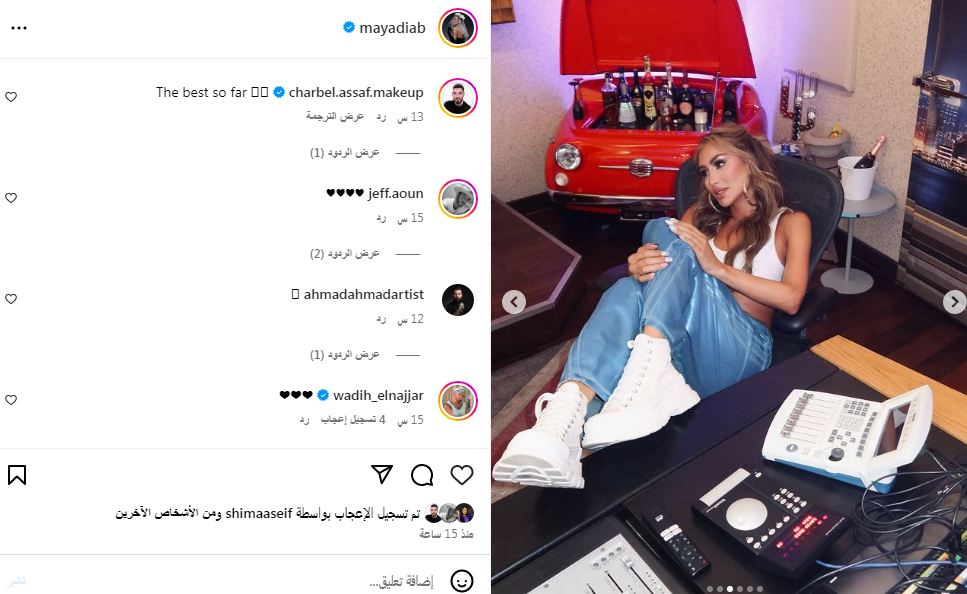Image resolution: width=967 pixels, height=594 pixels.
Task: Like charbel.assaf.makeup's comment
Action: 11,97
